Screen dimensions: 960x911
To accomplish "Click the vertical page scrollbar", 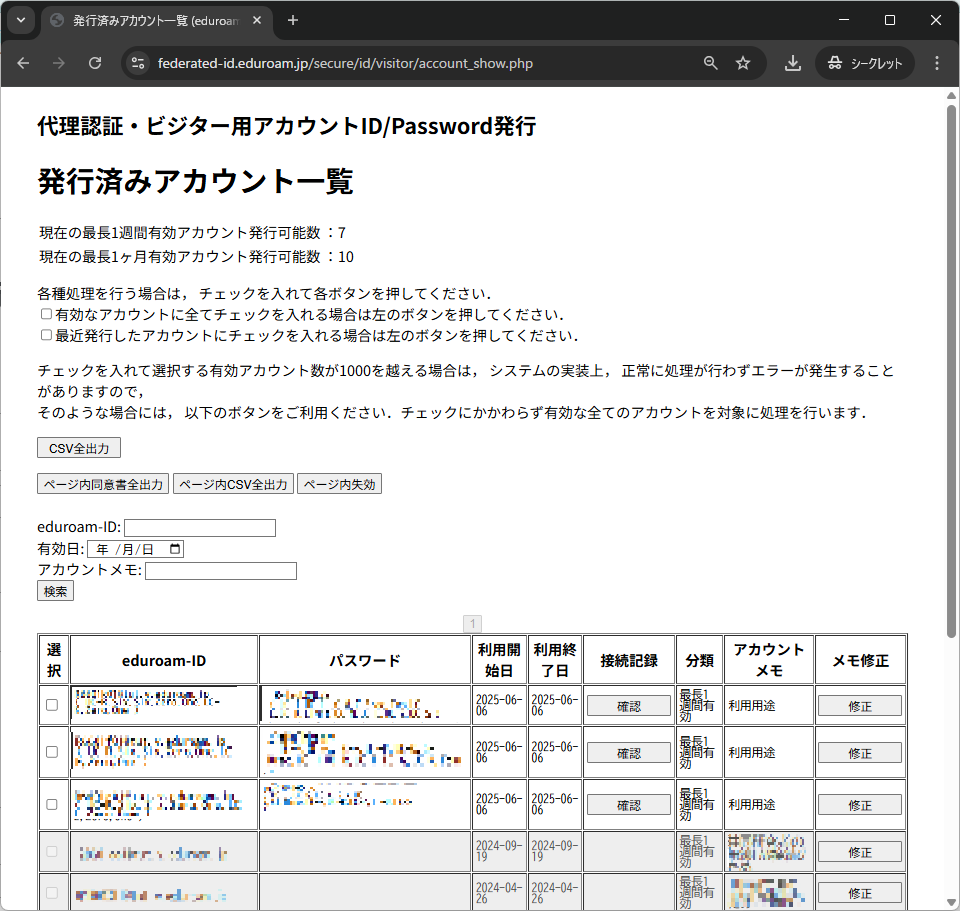I will (951, 370).
